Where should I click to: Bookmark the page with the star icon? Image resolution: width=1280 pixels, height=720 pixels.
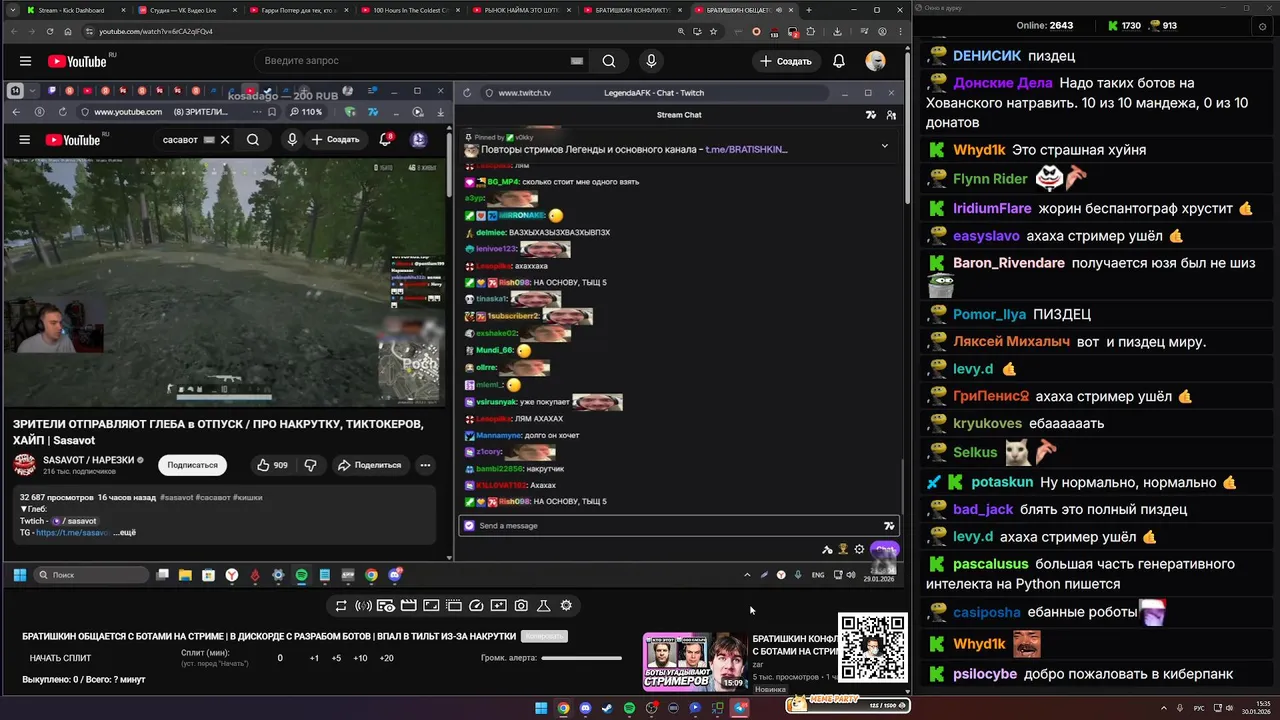(713, 31)
